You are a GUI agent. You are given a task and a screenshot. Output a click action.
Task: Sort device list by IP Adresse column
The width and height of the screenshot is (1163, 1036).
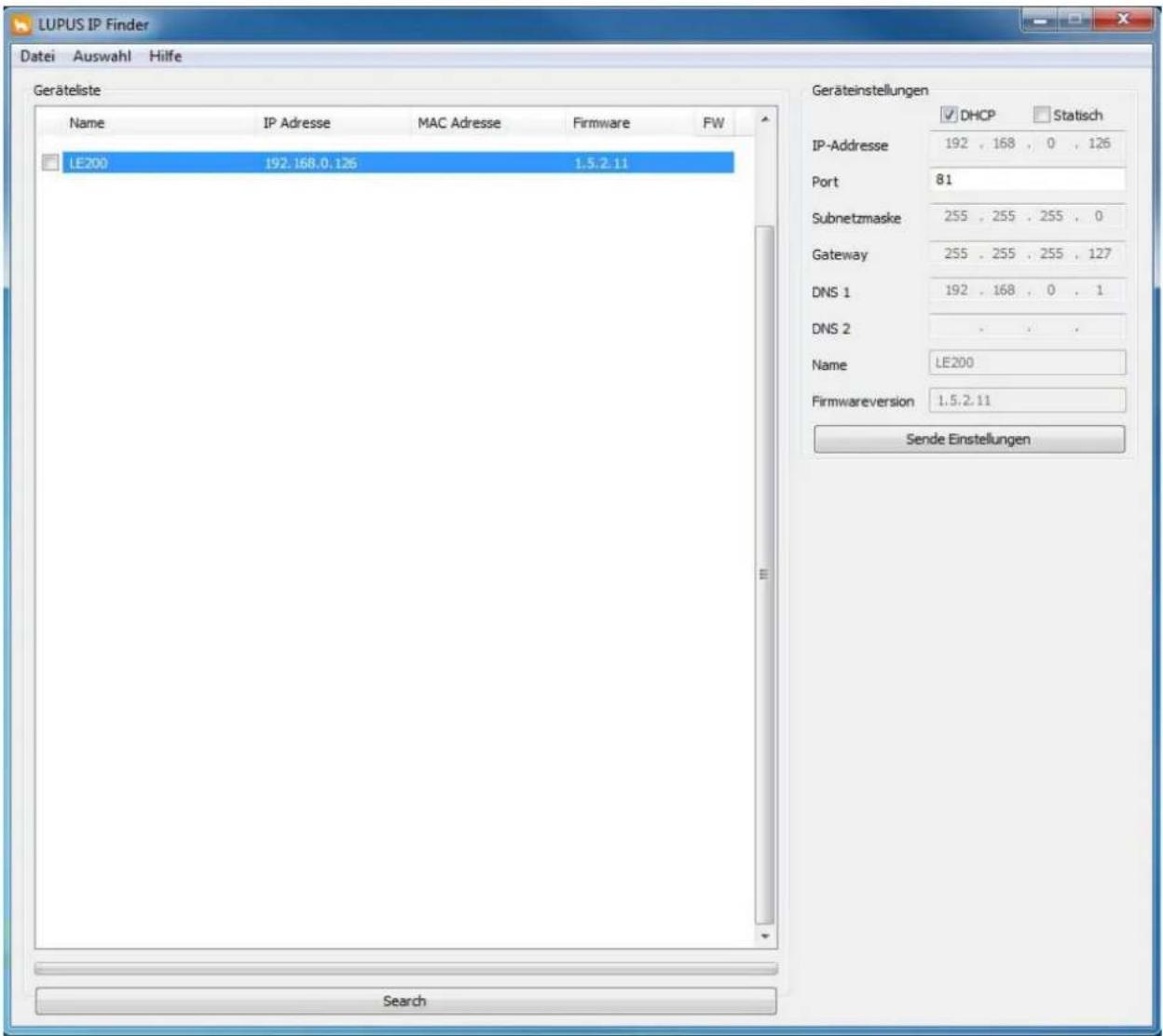pyautogui.click(x=296, y=123)
